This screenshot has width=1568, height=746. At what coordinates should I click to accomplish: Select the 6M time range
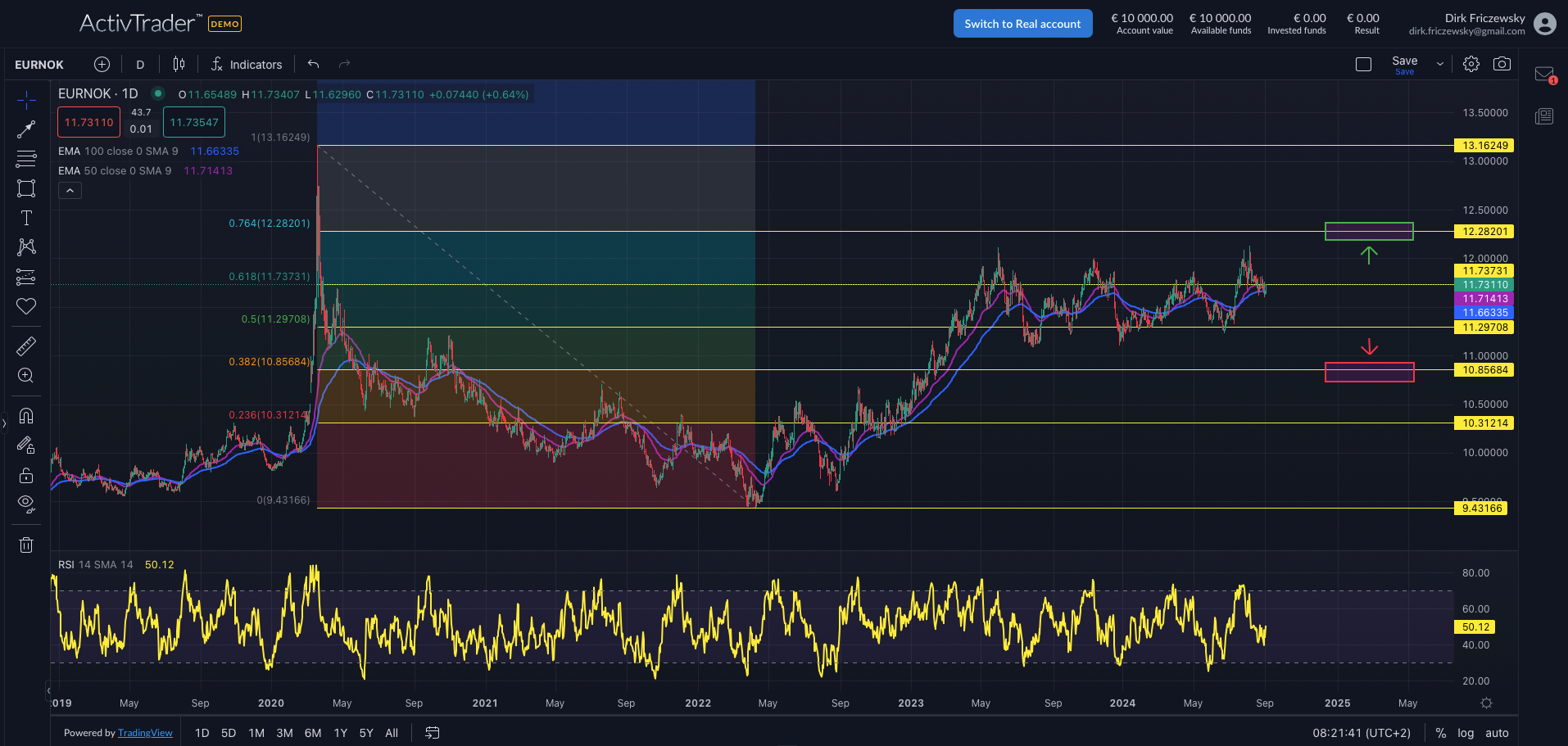pyautogui.click(x=313, y=733)
